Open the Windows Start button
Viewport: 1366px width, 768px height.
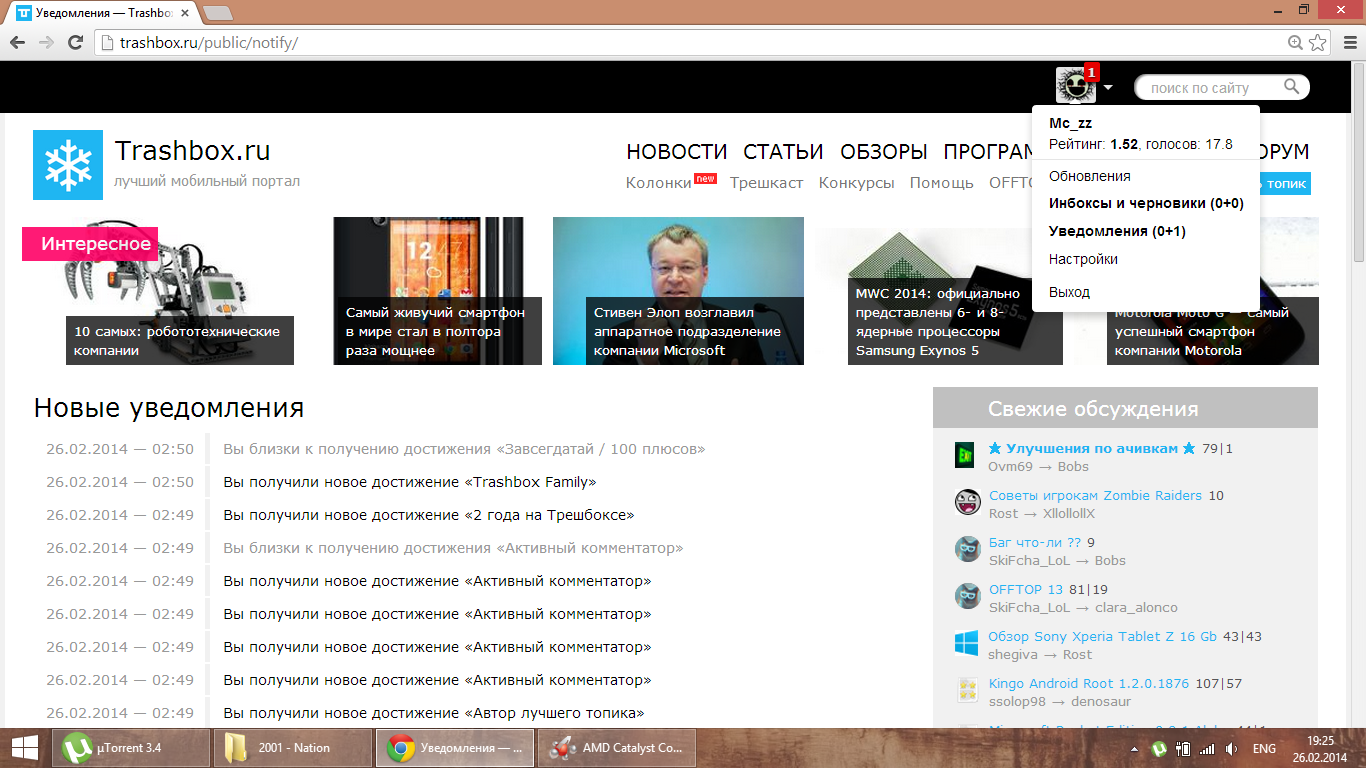coord(24,747)
